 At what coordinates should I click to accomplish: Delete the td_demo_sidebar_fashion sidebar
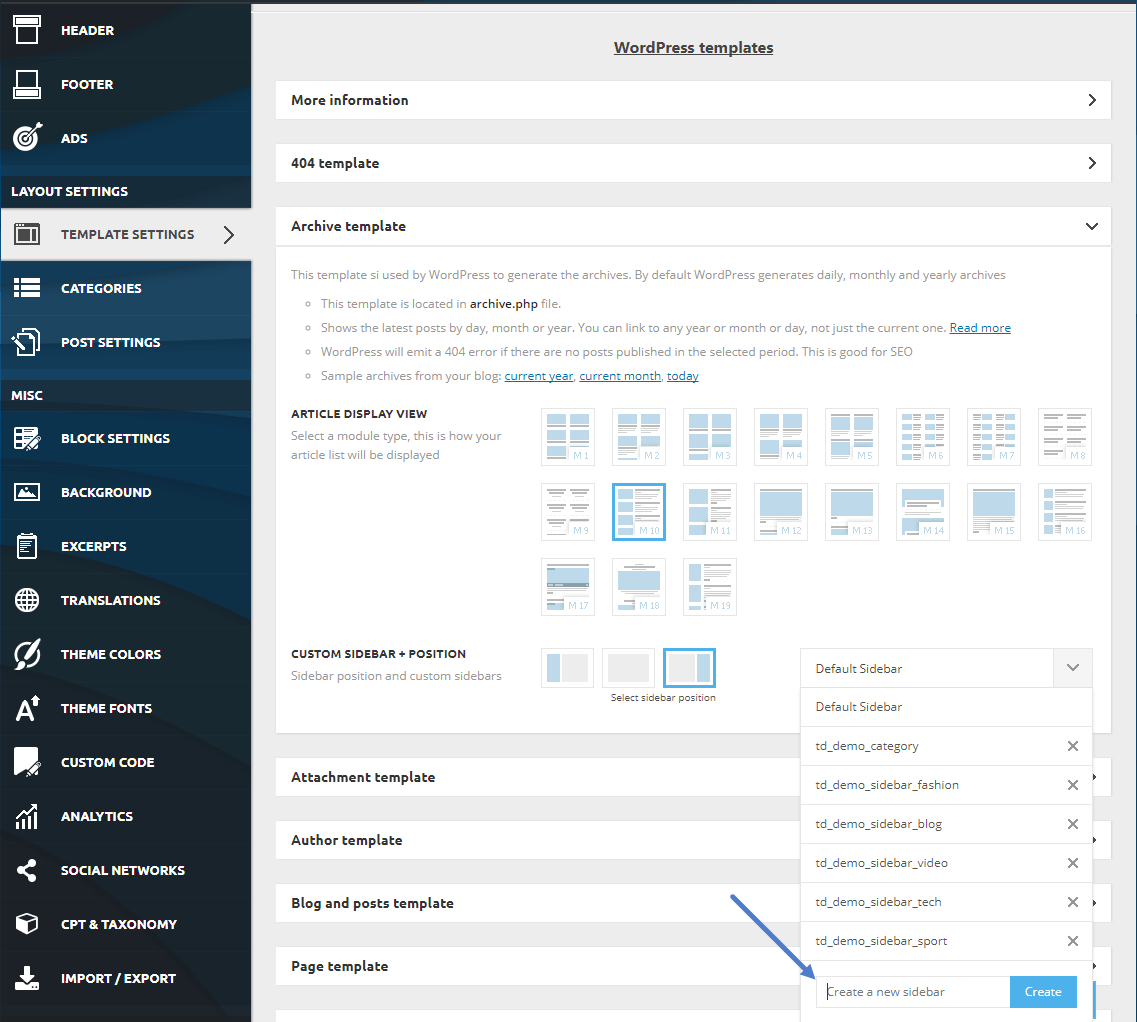point(1072,785)
